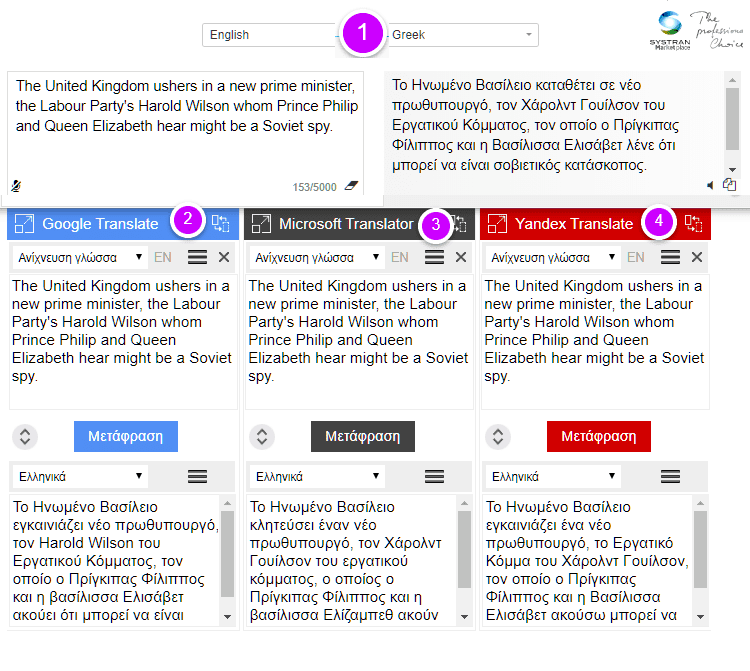Screen dimensions: 750x671
Task: Swap languages in Google Translate panel
Action: [25, 437]
